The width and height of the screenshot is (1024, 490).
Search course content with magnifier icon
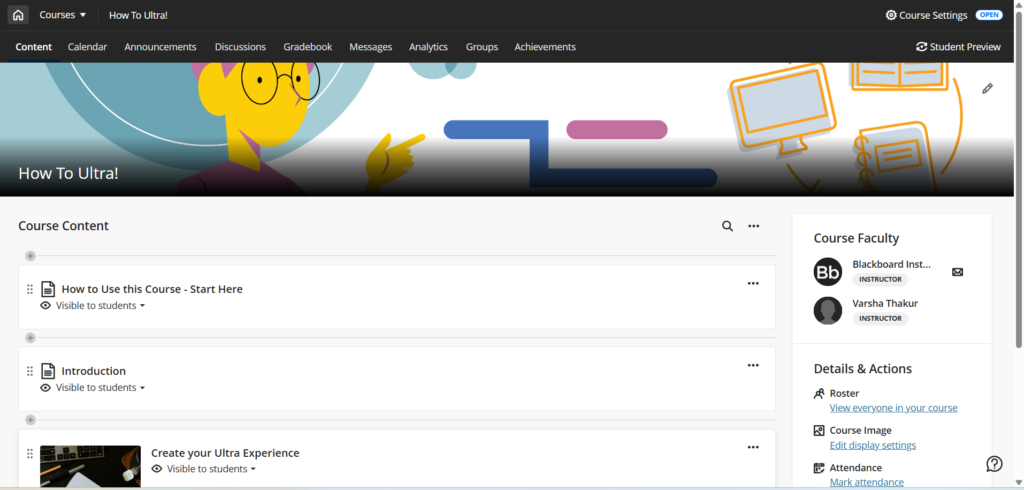point(728,226)
